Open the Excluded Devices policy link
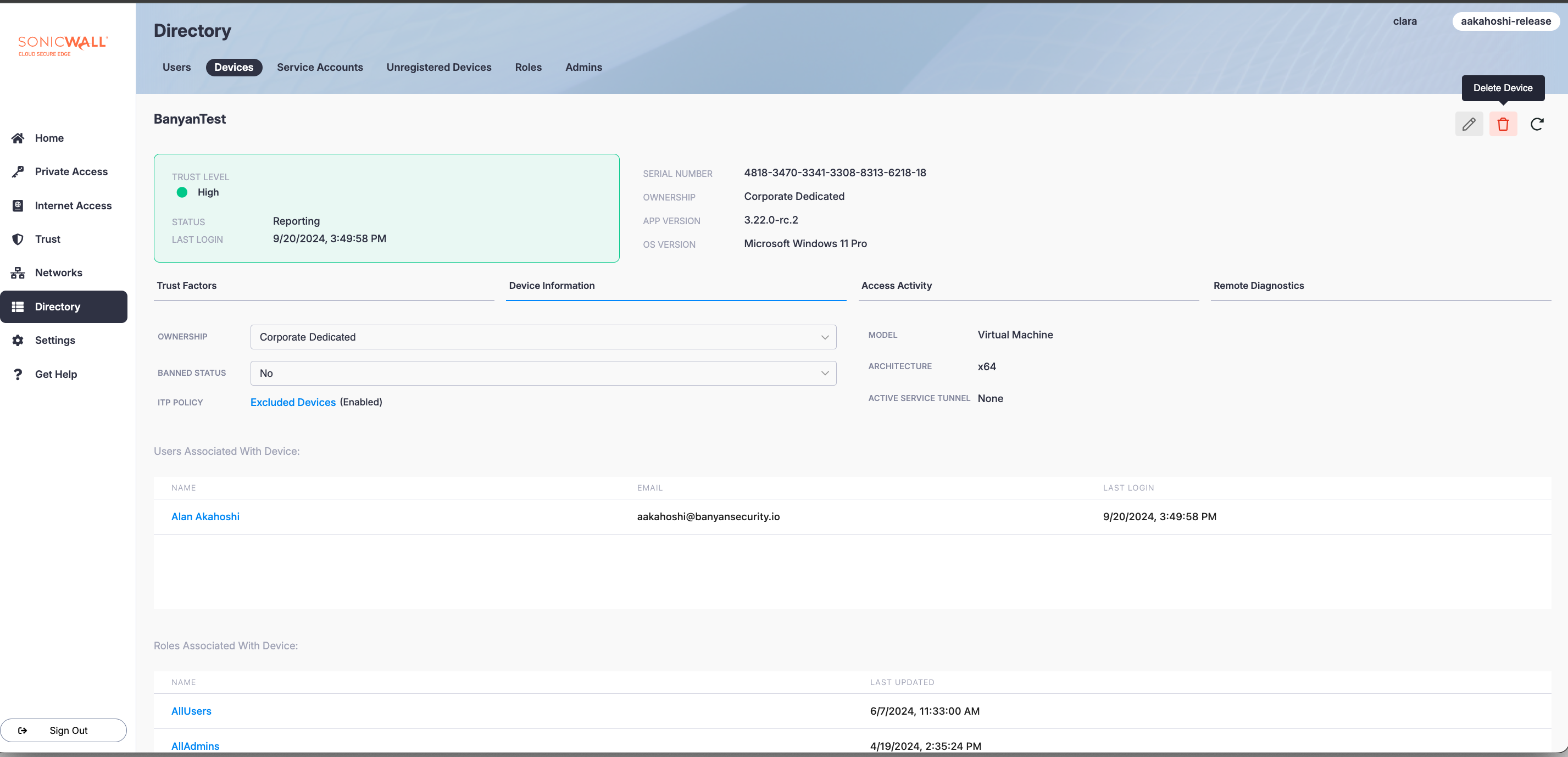The height and width of the screenshot is (757, 1568). tap(293, 402)
